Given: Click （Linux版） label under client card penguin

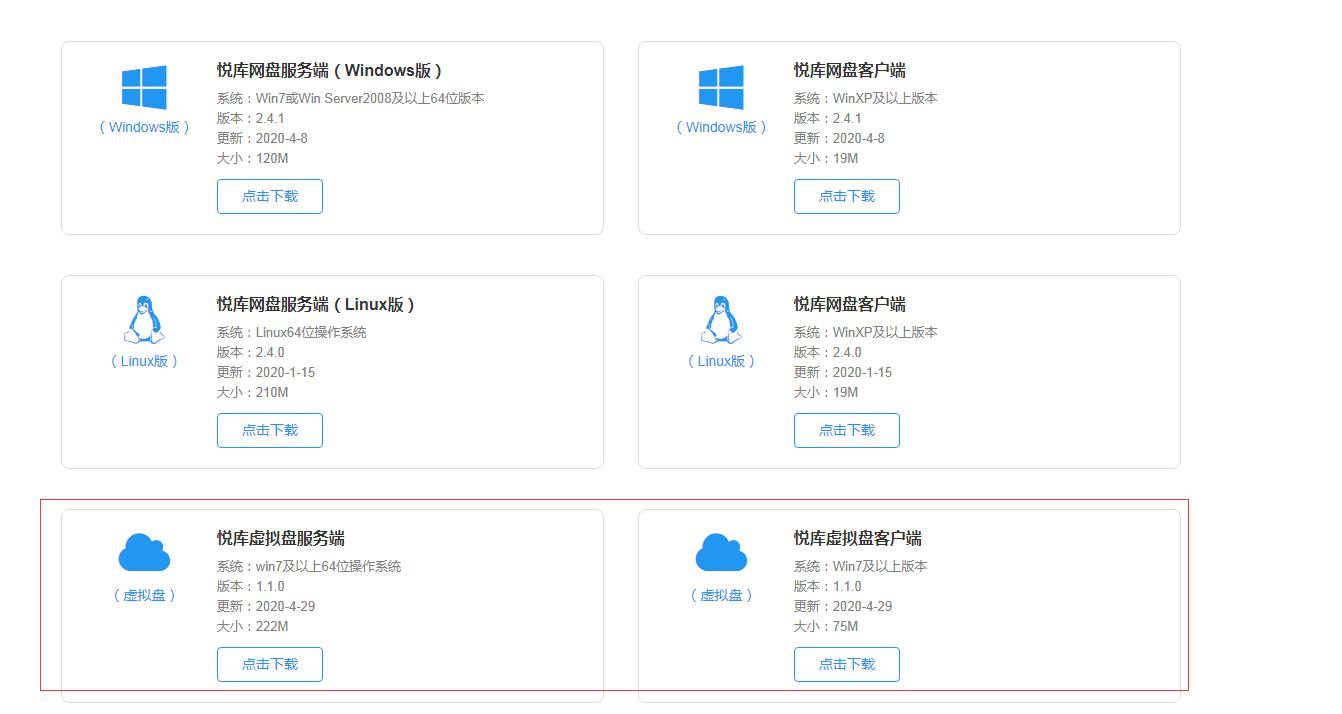Looking at the screenshot, I should point(721,361).
